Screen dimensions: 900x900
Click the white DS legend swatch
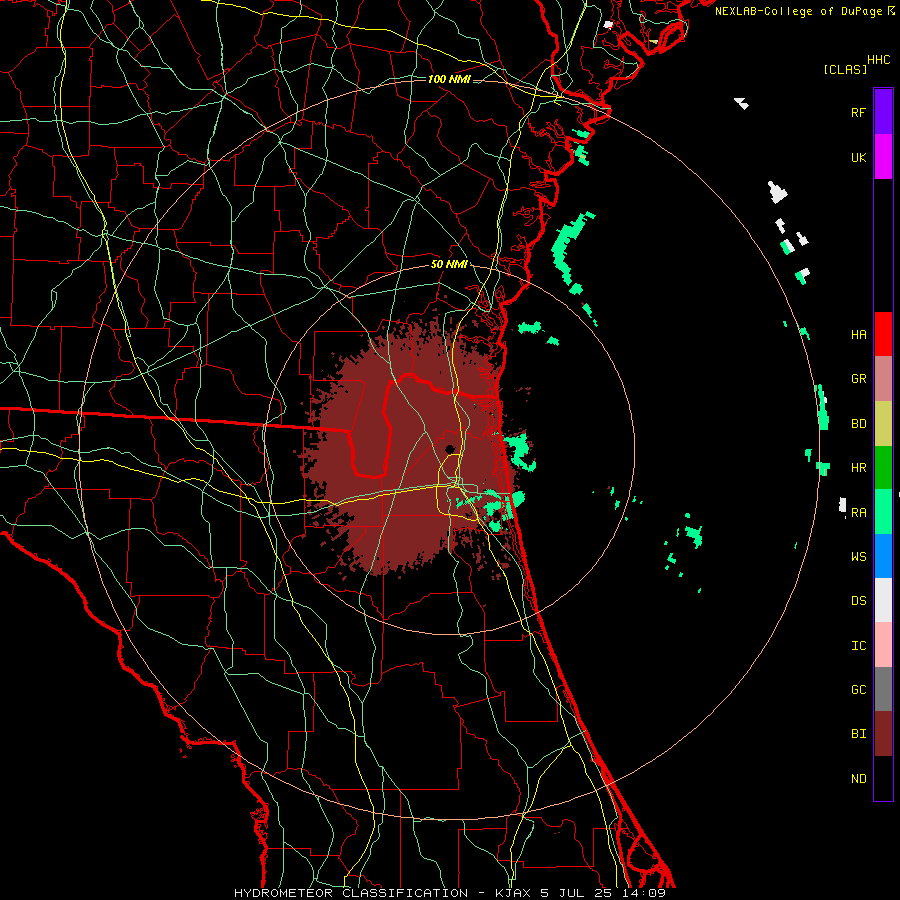pos(883,600)
